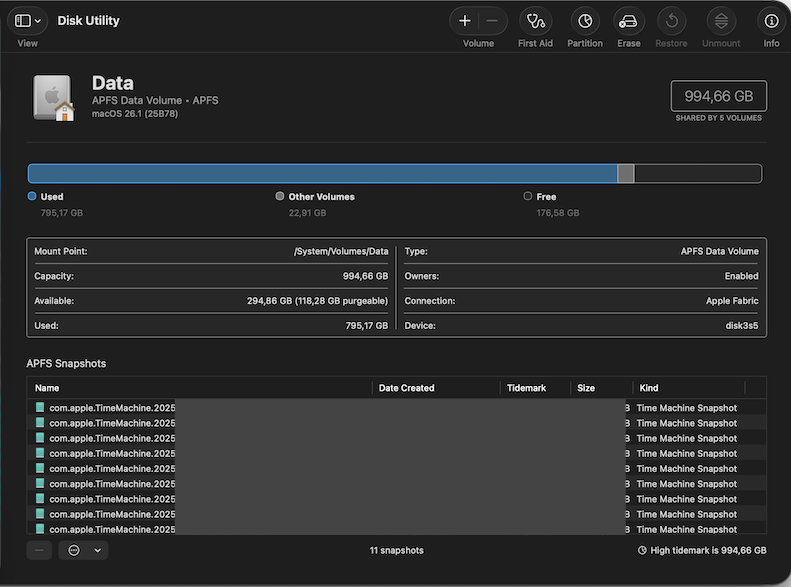Image resolution: width=791 pixels, height=587 pixels.
Task: Expand the View chevron dropdown
Action: click(38, 21)
